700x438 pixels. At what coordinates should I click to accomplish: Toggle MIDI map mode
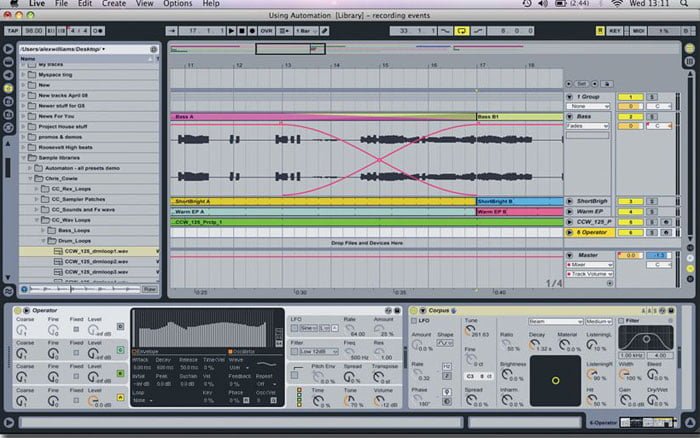point(638,31)
